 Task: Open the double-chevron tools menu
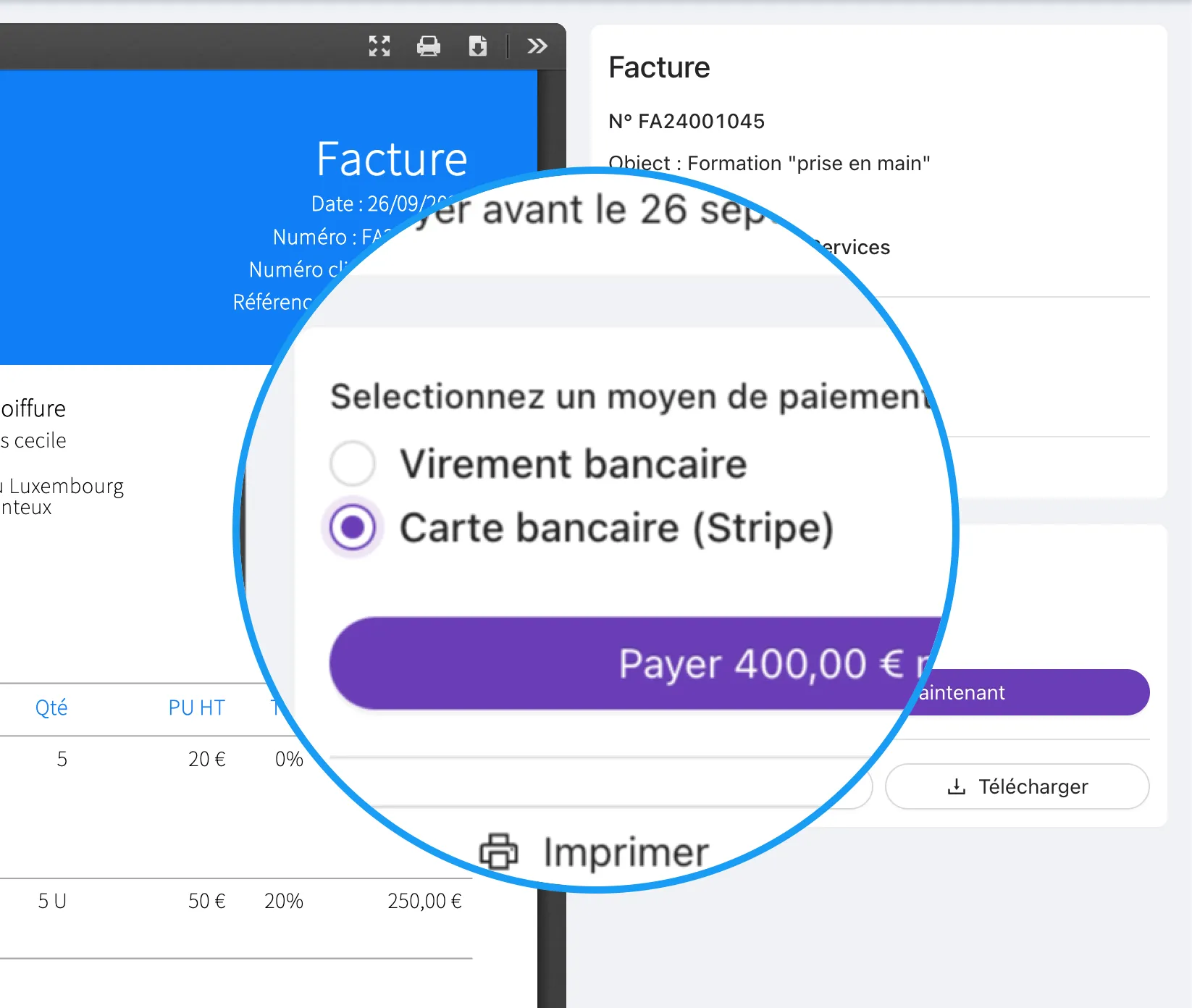click(537, 46)
